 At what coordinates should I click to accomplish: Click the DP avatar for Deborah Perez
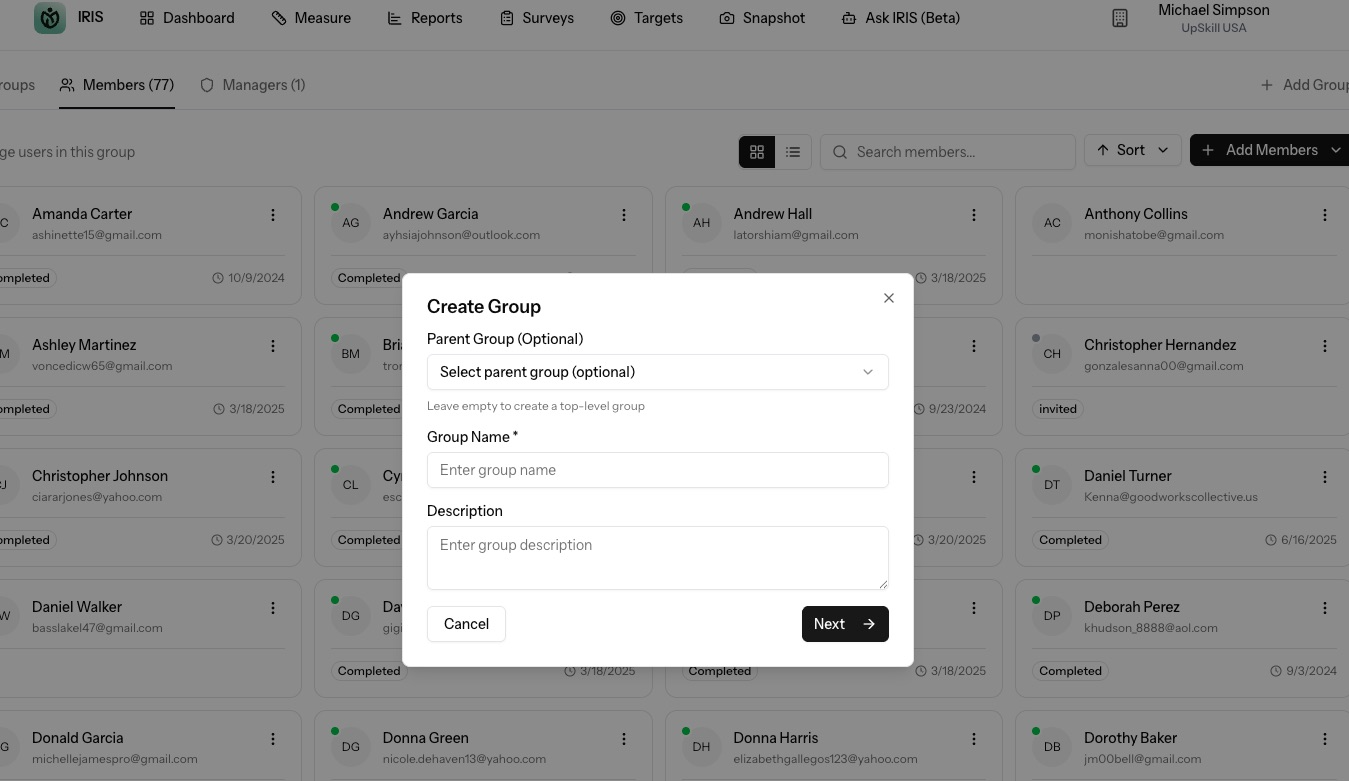[1052, 616]
